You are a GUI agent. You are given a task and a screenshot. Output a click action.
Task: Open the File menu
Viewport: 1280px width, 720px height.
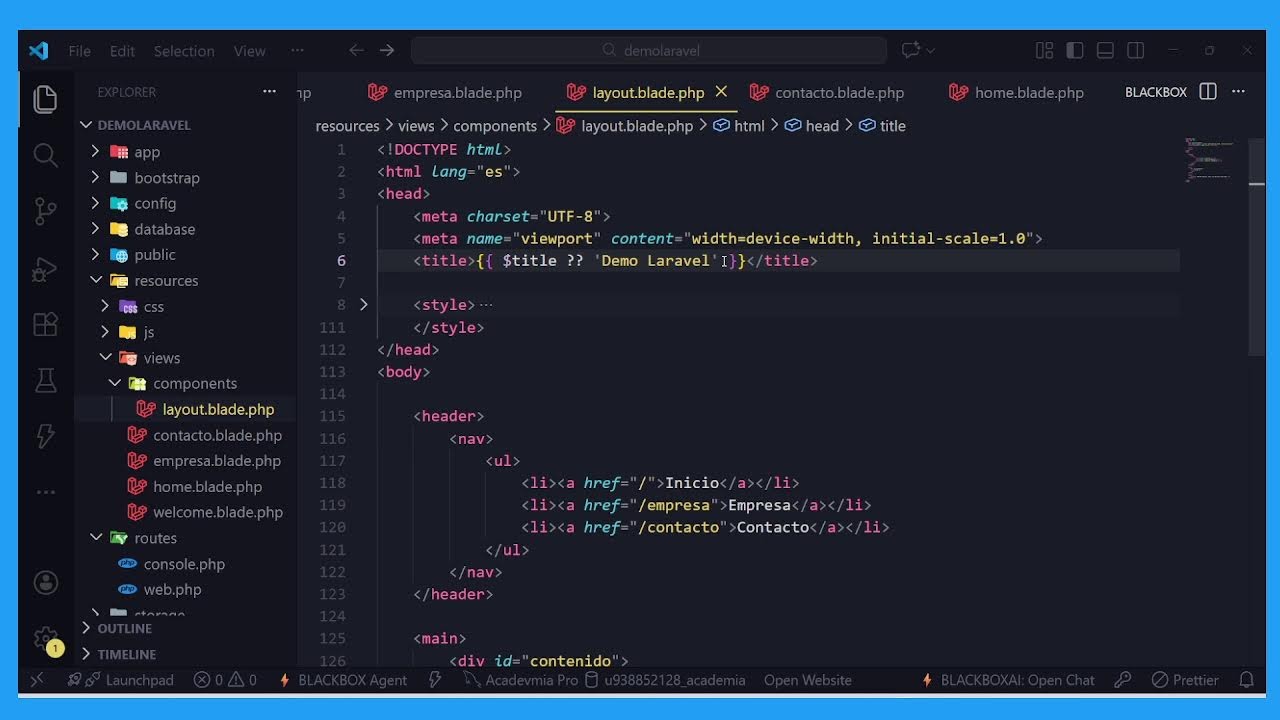click(x=80, y=51)
